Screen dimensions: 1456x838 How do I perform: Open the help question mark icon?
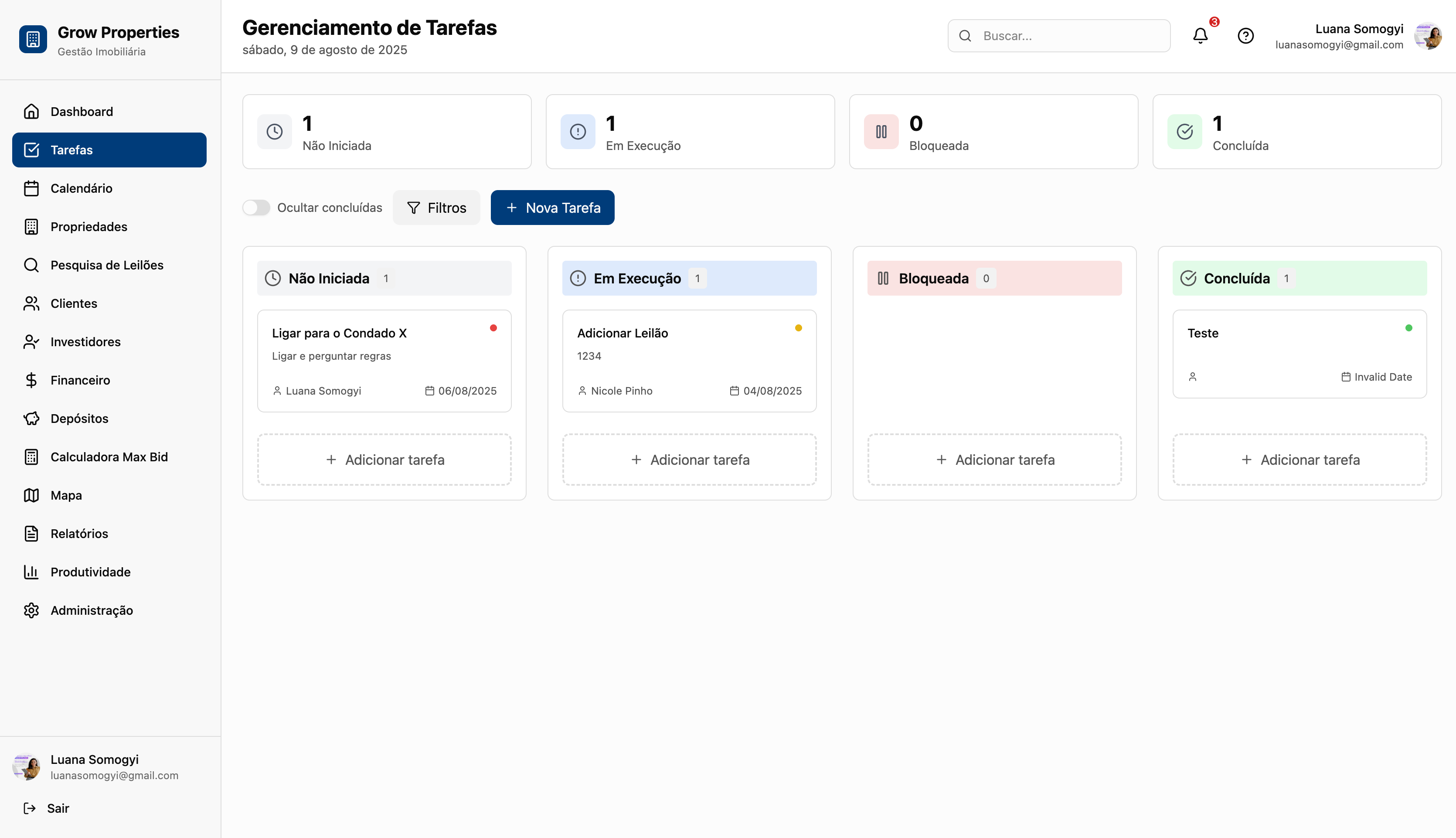pyautogui.click(x=1245, y=36)
